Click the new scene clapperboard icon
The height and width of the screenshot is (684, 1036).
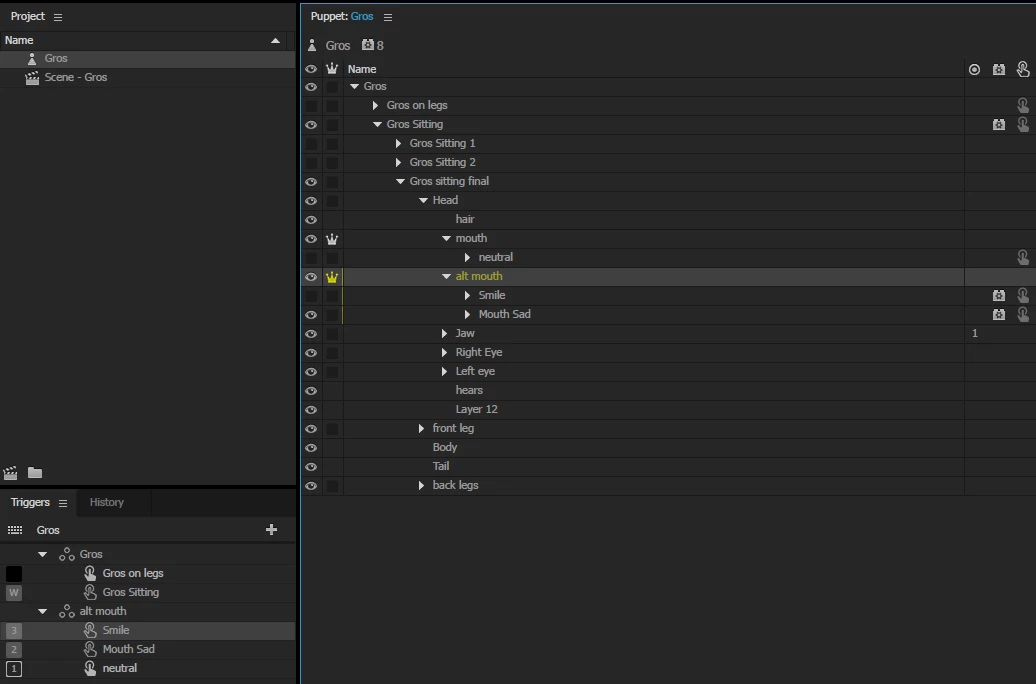(11, 473)
